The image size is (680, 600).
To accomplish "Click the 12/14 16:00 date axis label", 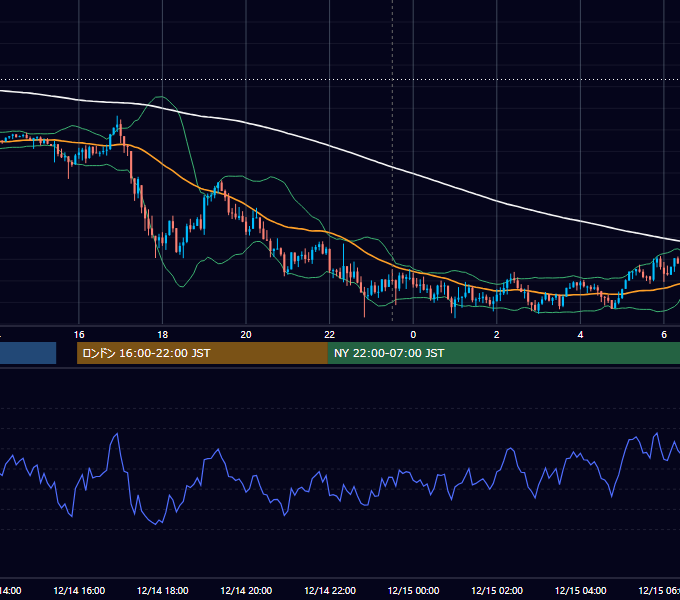I will [x=79, y=590].
